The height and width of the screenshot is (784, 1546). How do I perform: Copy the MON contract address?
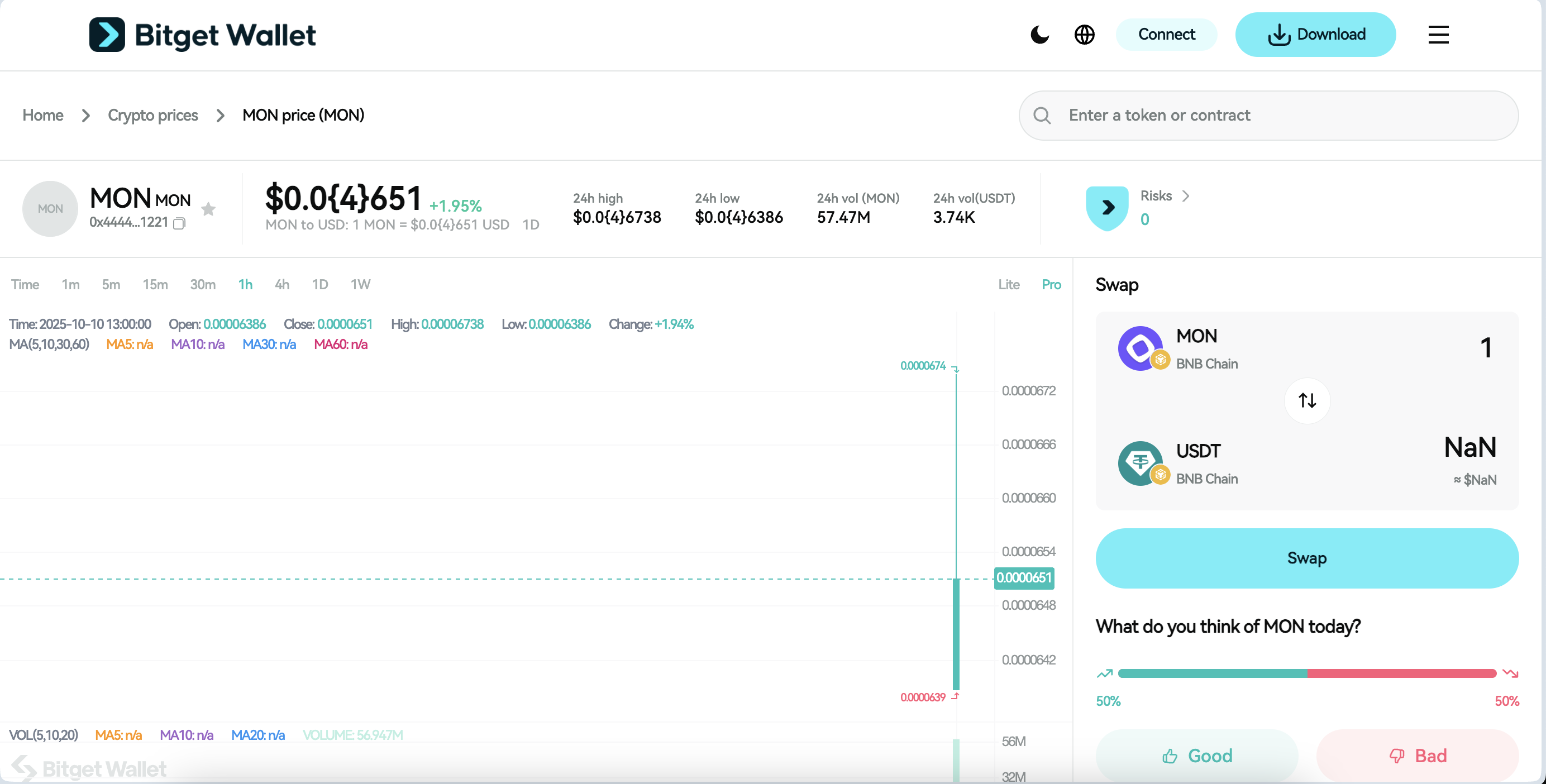tap(179, 224)
